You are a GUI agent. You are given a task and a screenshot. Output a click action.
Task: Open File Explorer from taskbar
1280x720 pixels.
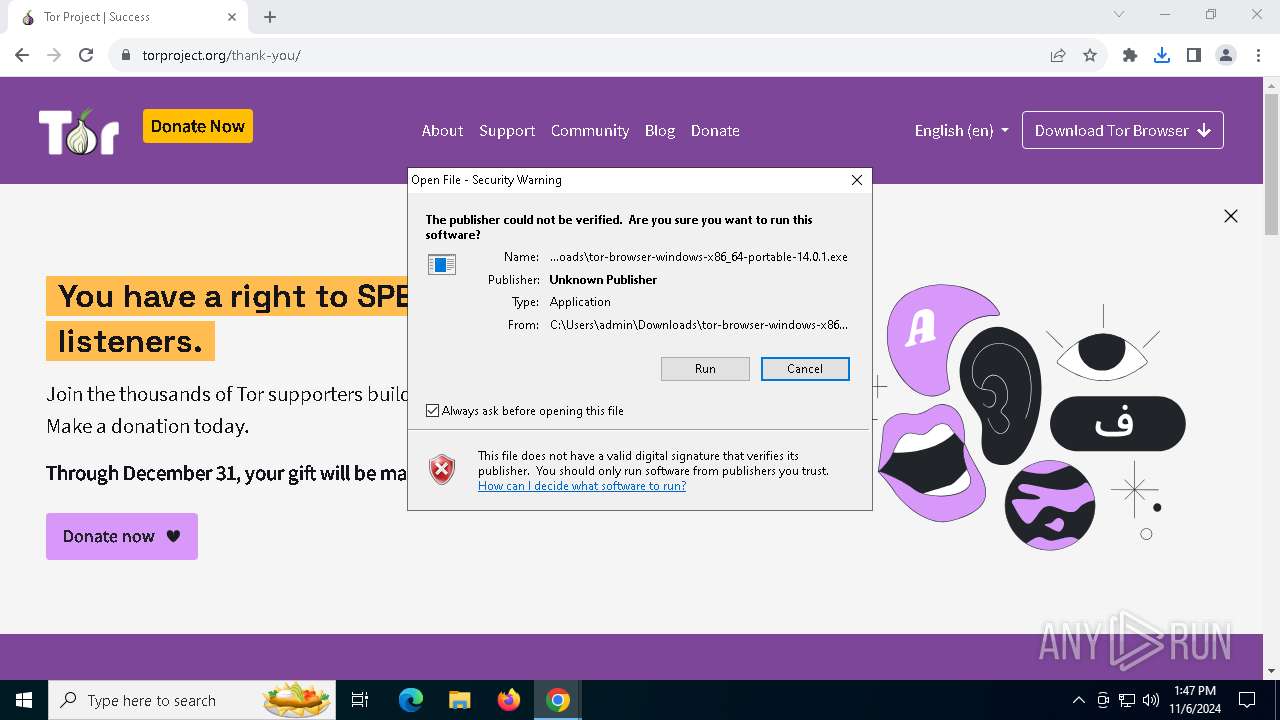click(459, 700)
